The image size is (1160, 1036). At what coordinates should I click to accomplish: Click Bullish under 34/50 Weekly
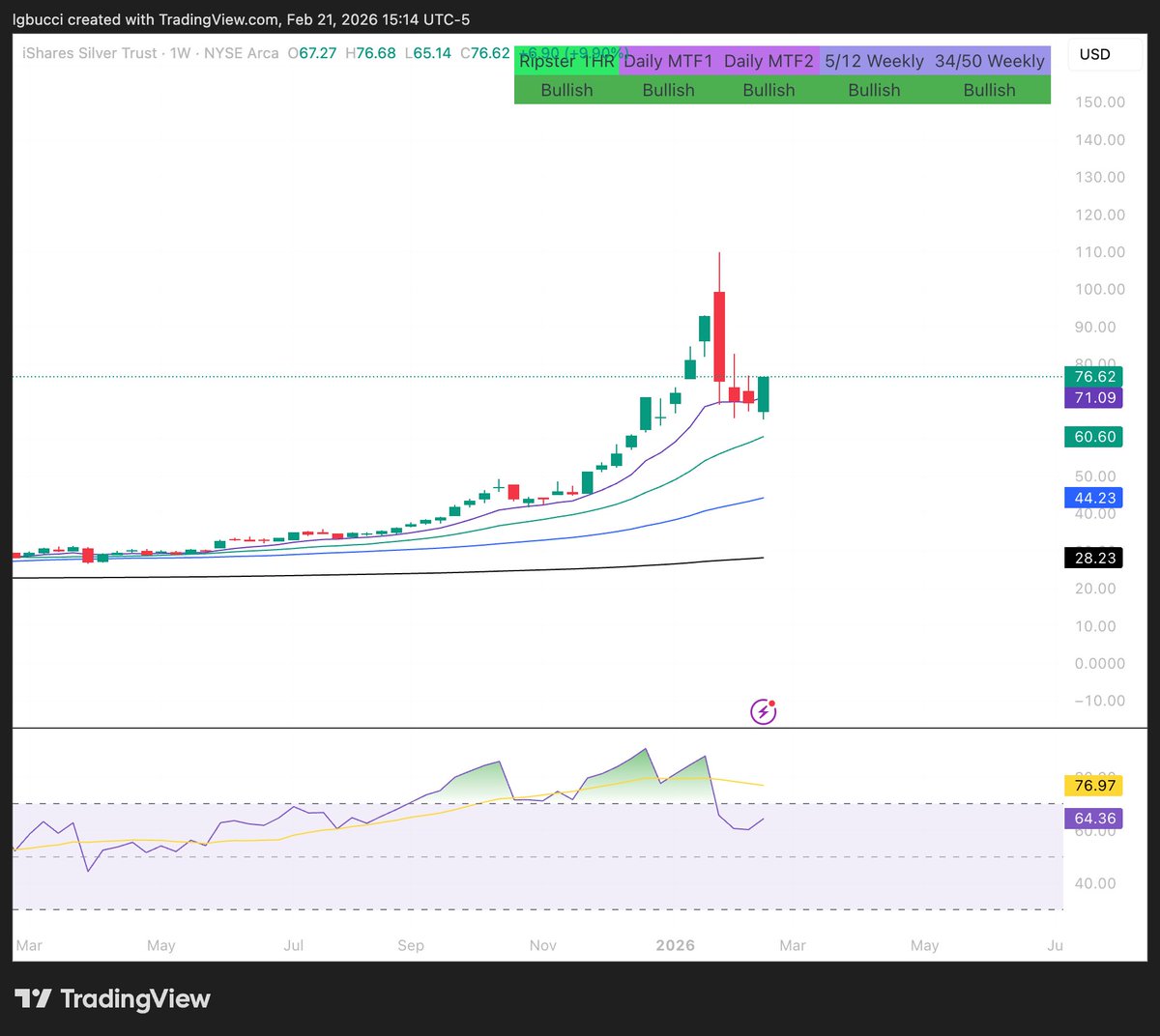pos(990,90)
